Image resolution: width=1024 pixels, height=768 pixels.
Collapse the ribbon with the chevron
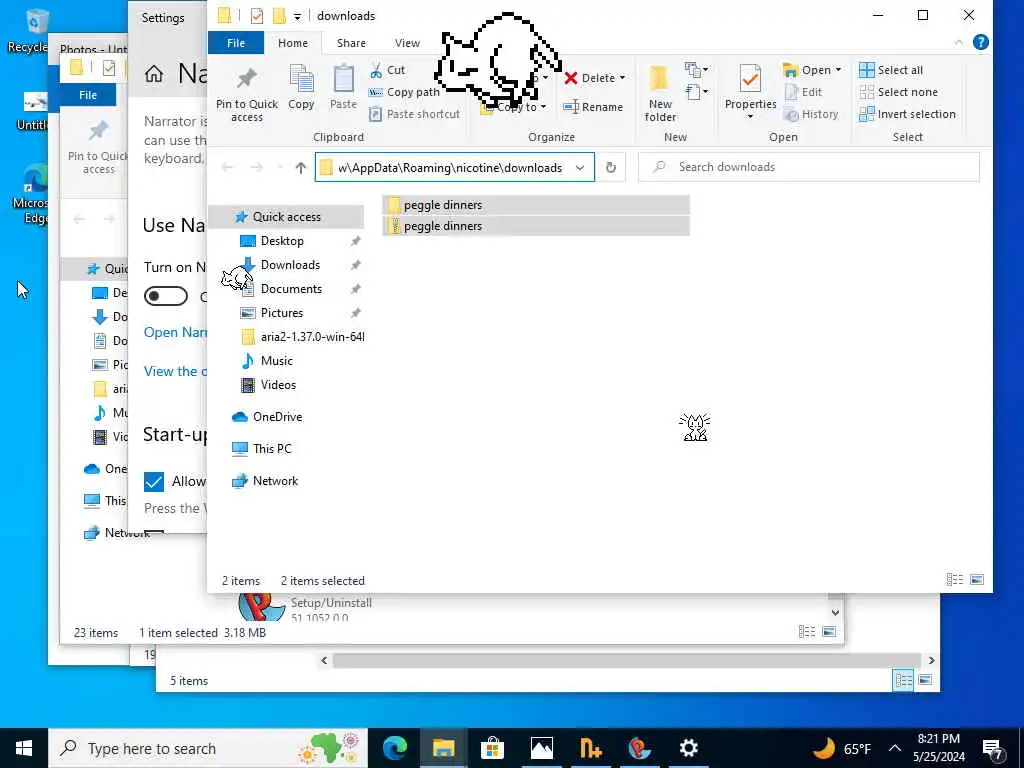tap(958, 42)
